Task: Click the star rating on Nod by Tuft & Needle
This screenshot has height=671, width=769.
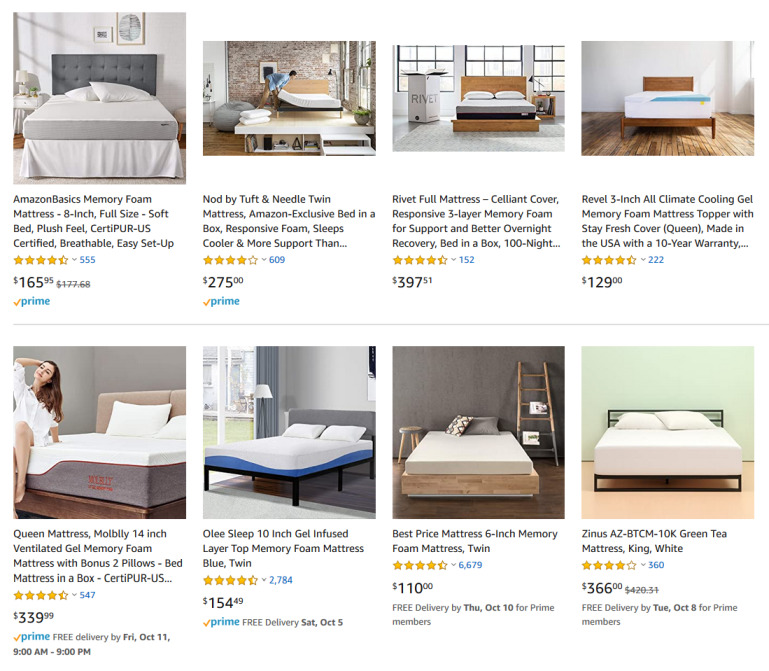Action: (230, 260)
